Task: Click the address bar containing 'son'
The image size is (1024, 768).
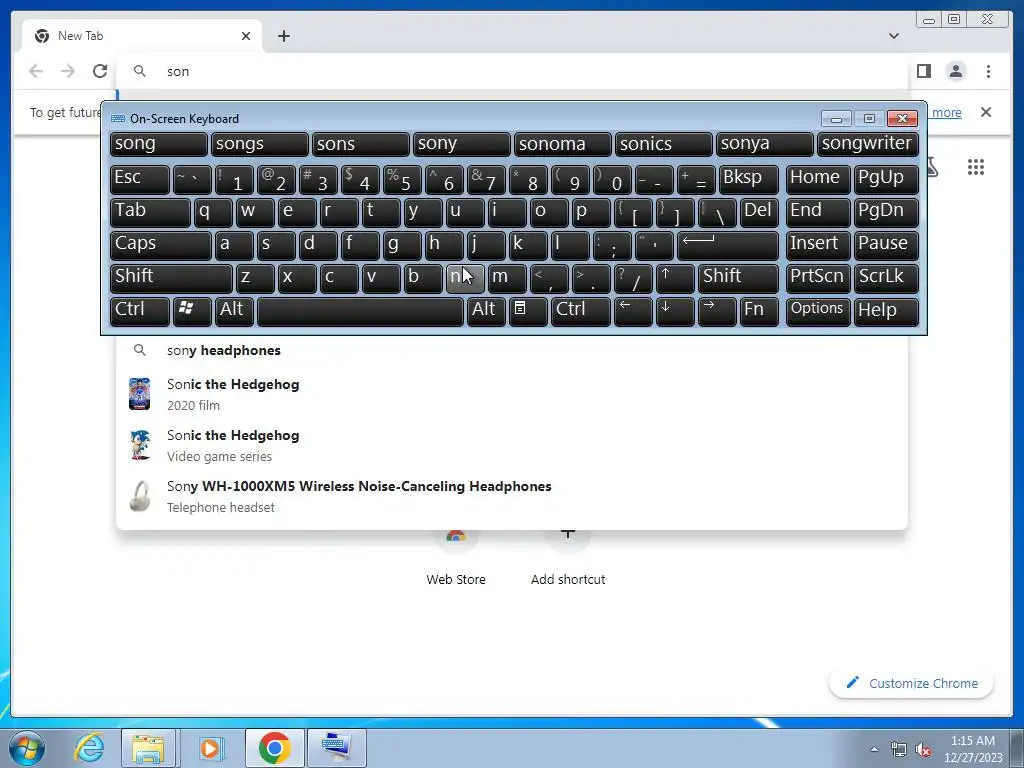Action: click(x=513, y=71)
